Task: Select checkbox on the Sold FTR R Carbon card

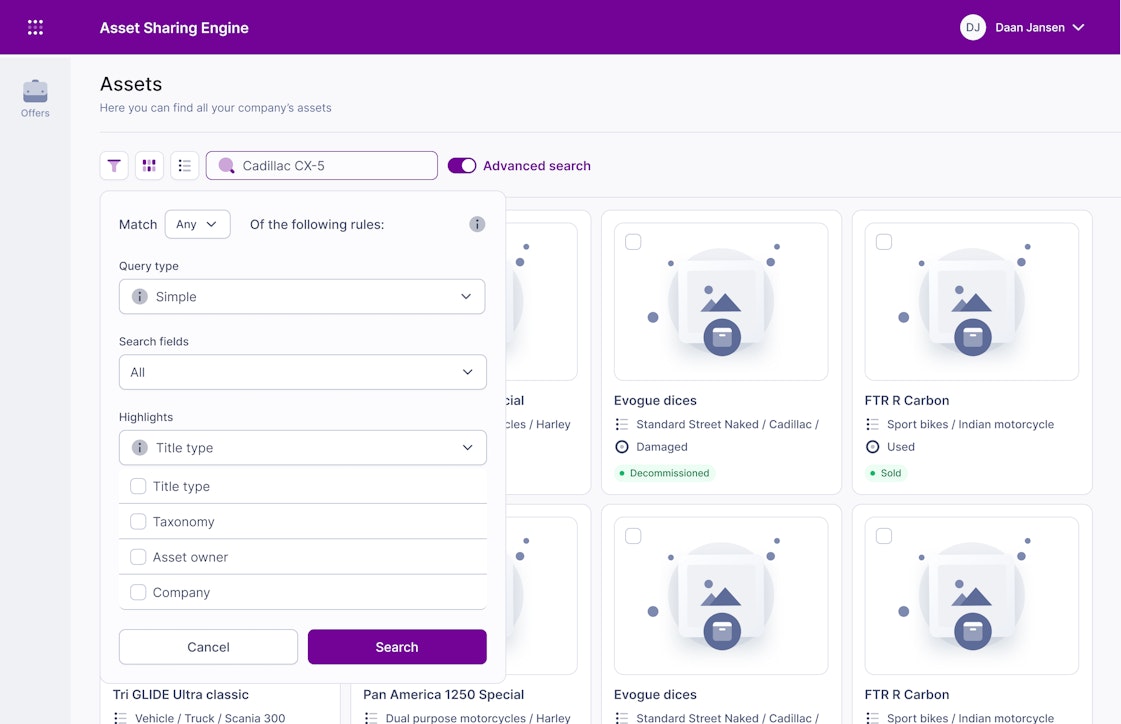Action: point(884,242)
